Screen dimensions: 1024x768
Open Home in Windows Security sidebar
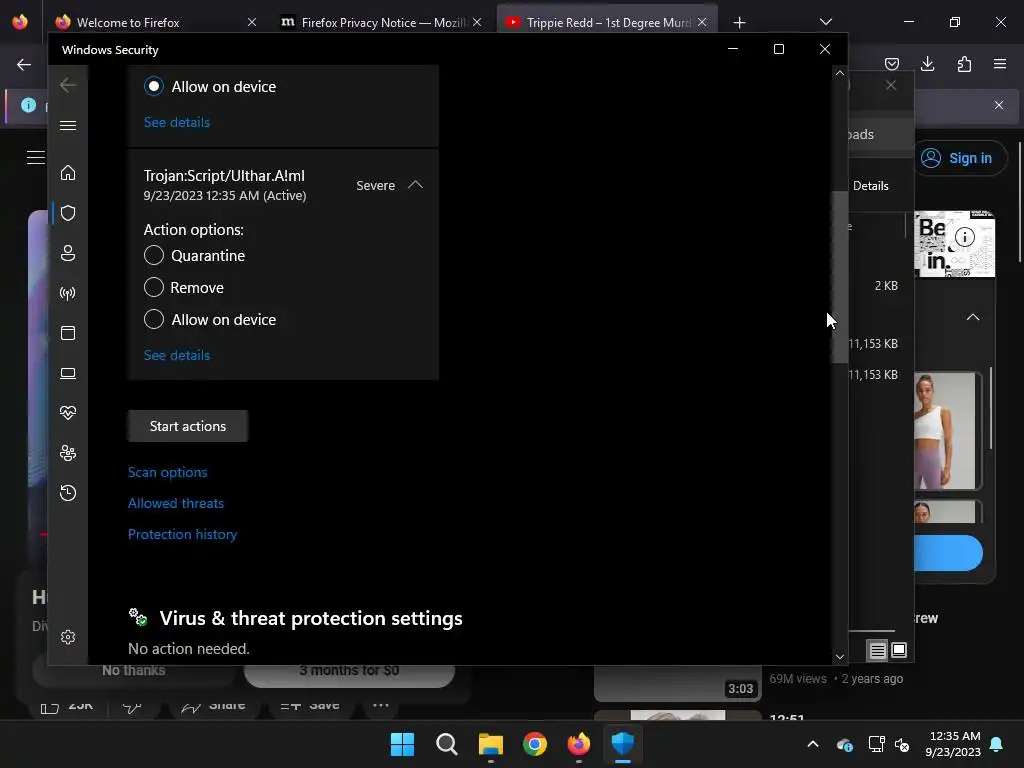tap(68, 173)
